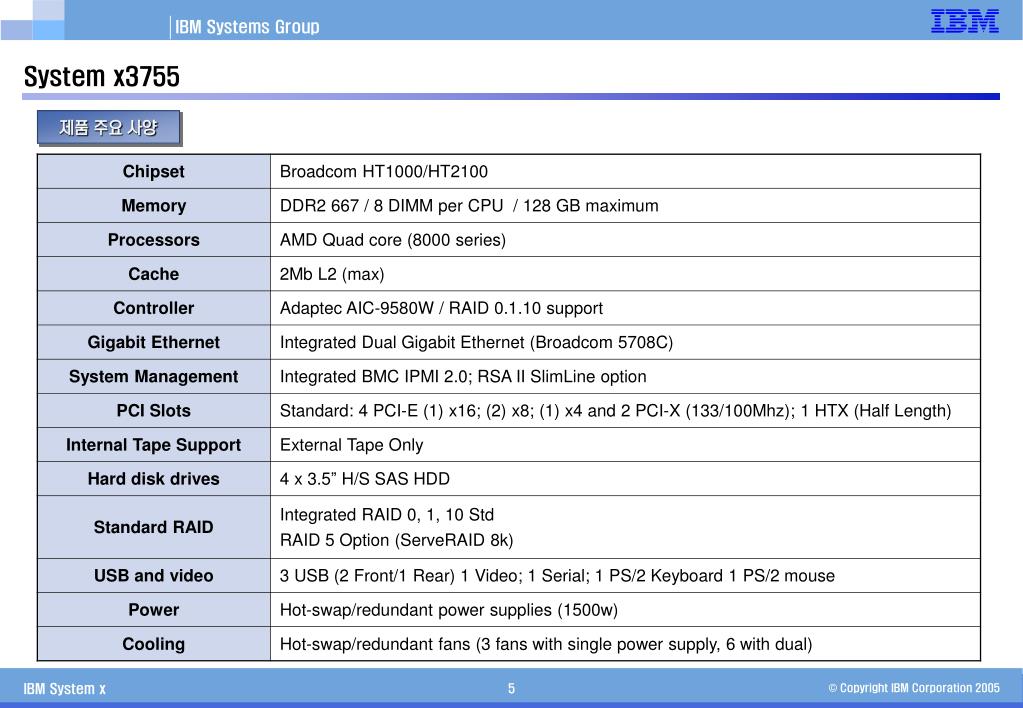Click the 'Adaptec AIC-9580W' value cell

click(626, 308)
